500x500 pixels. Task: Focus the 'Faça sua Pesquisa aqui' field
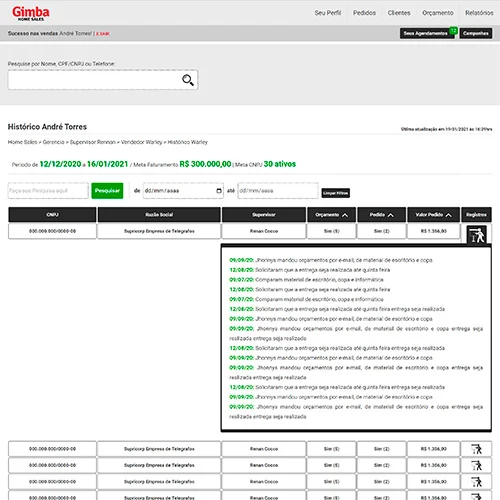coord(48,191)
